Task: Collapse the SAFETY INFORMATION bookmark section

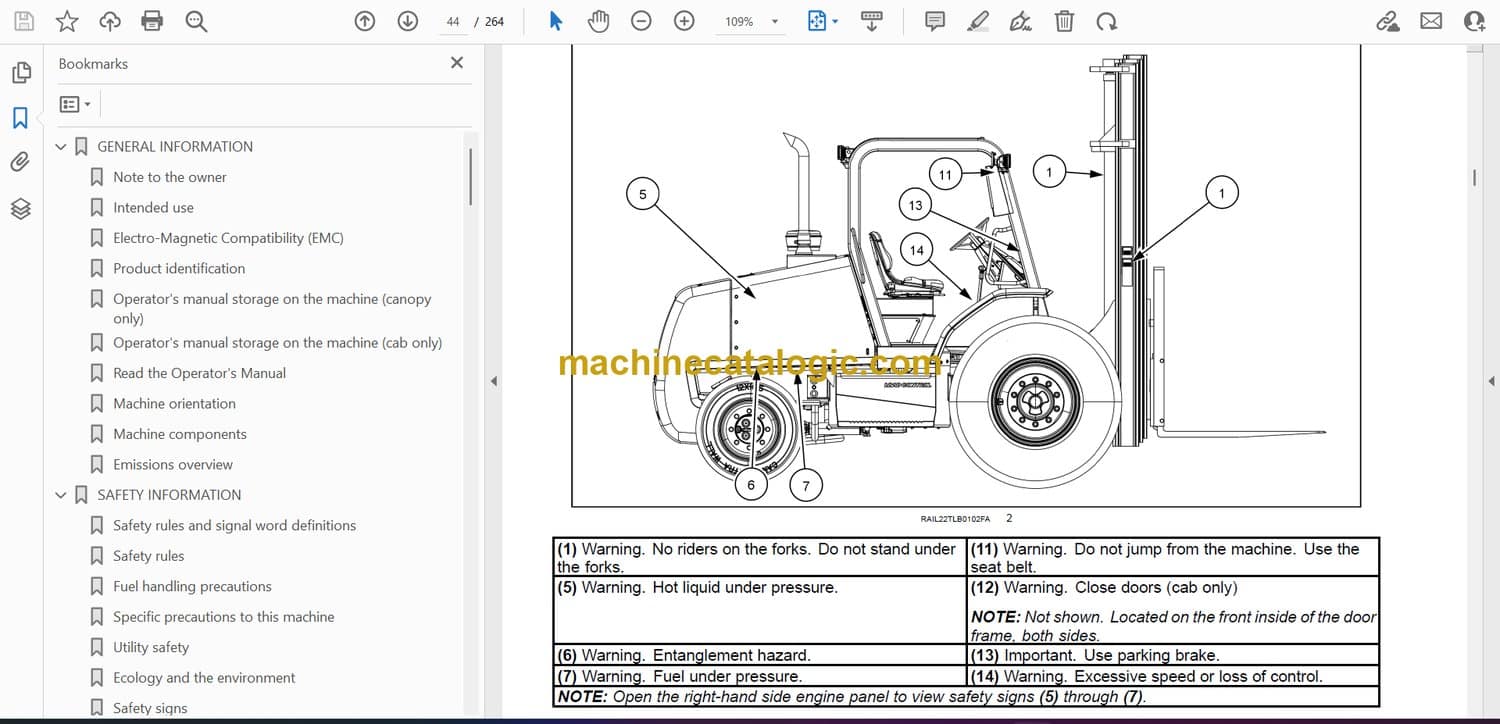Action: pyautogui.click(x=61, y=495)
